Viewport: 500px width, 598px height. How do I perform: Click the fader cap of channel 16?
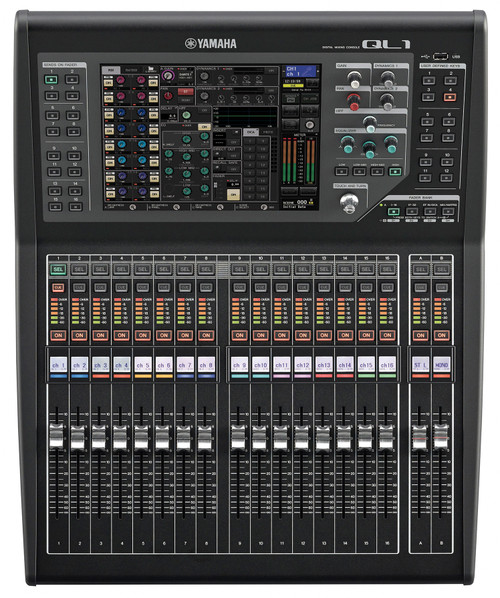coord(386,436)
